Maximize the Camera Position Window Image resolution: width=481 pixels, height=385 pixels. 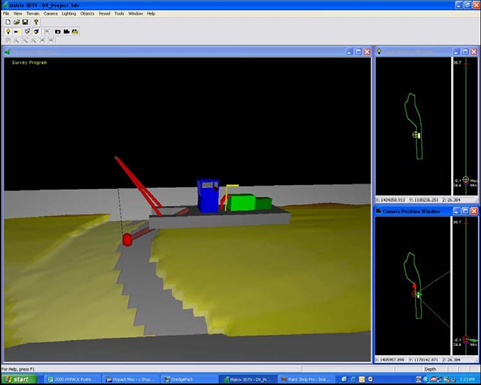[465, 211]
